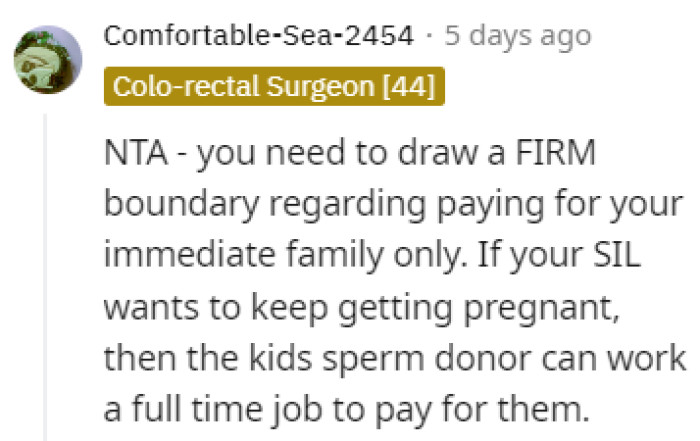Click the Comfortable-Sea-2454 user avatar
Image resolution: width=700 pixels, height=441 pixels.
[48, 58]
